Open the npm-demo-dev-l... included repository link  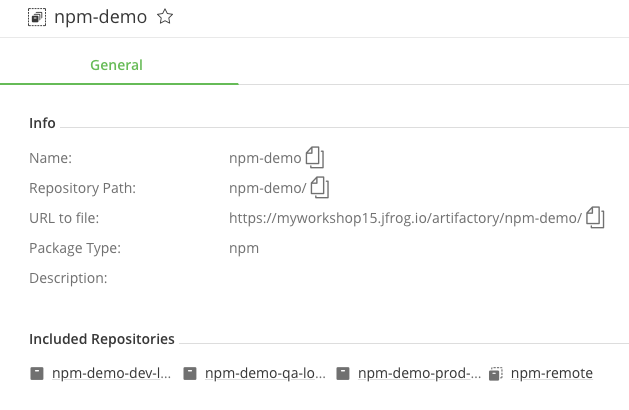(112, 373)
